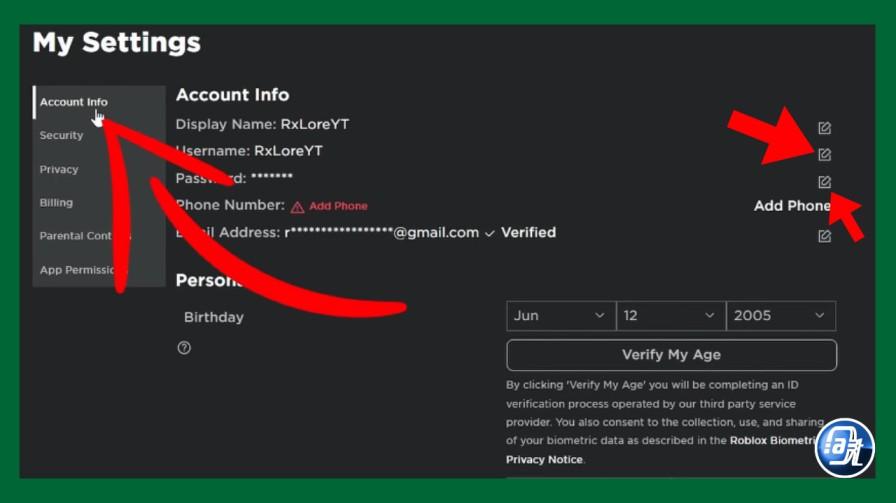Open the Billing settings tab
The width and height of the screenshot is (896, 503).
coord(99,202)
